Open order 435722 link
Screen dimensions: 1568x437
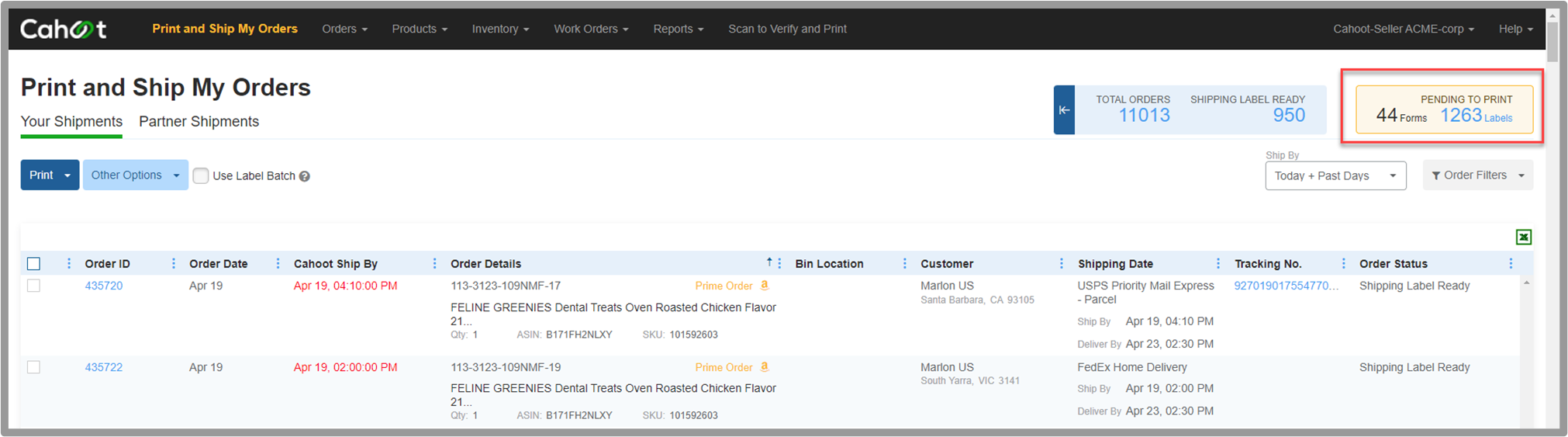point(104,367)
